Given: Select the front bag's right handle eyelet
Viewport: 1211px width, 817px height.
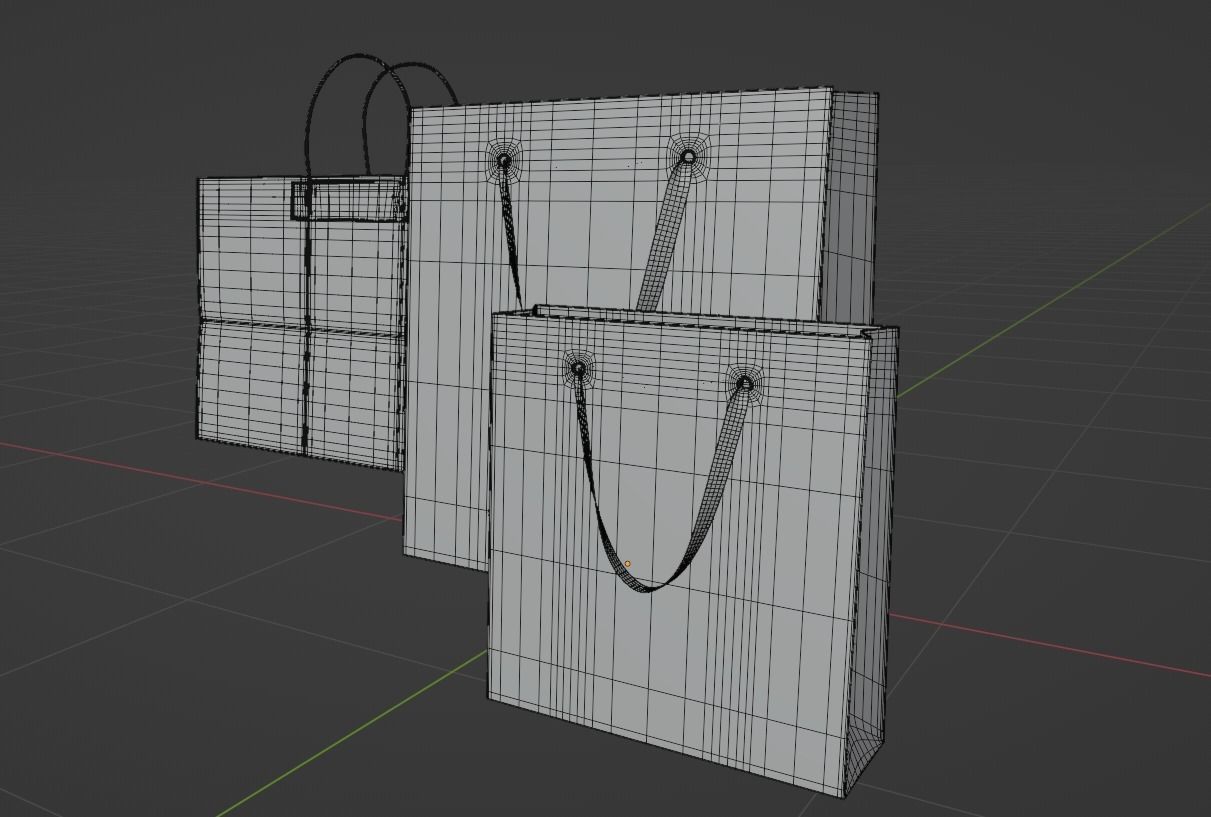Looking at the screenshot, I should coord(744,384).
